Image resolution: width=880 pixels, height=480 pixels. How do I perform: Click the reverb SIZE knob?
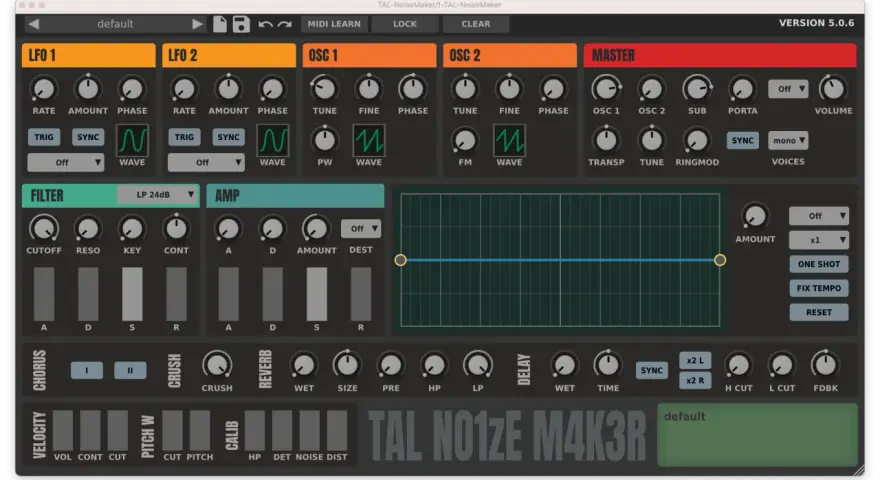click(x=347, y=365)
